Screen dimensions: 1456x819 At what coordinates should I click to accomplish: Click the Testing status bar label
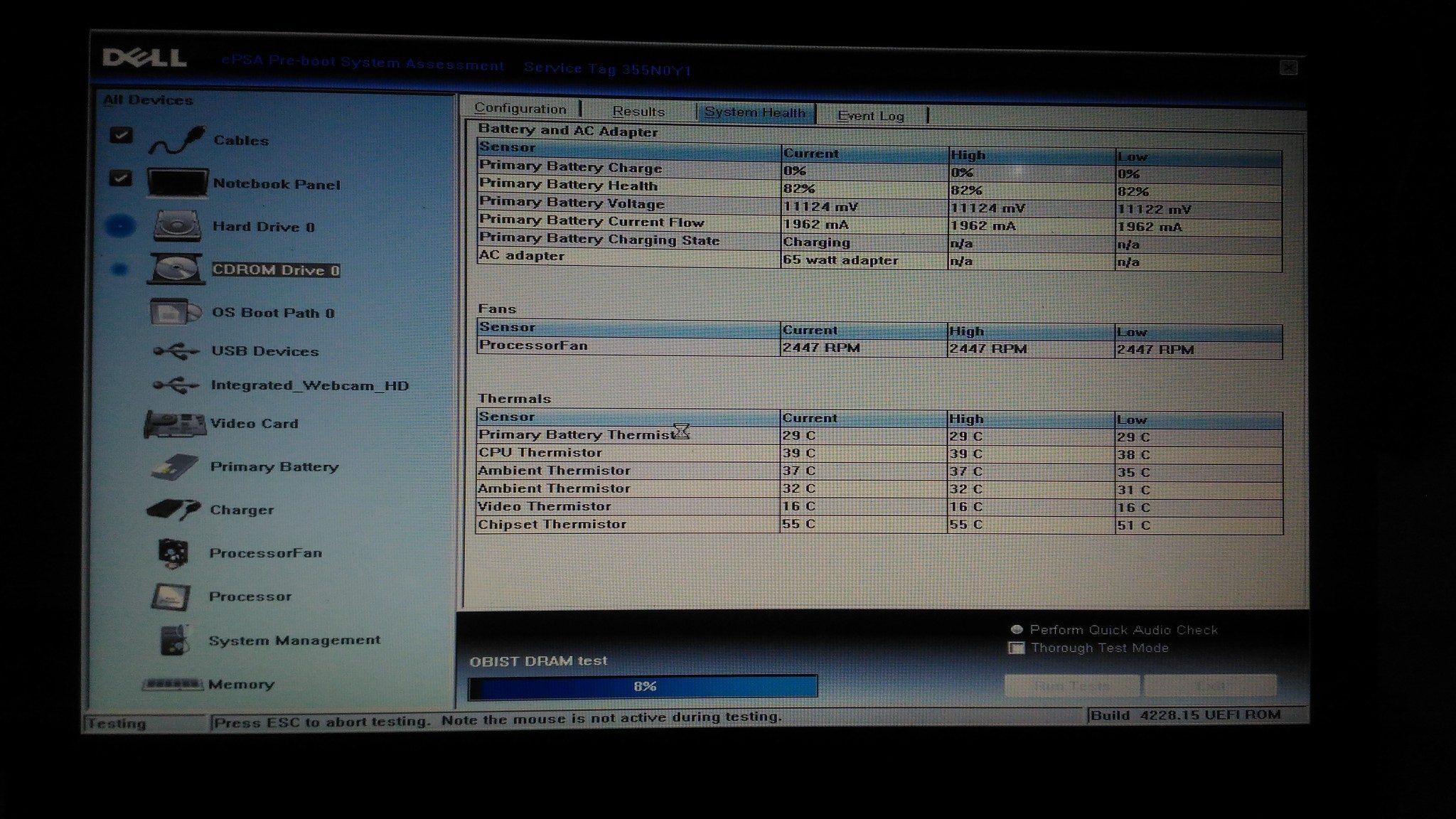click(117, 723)
